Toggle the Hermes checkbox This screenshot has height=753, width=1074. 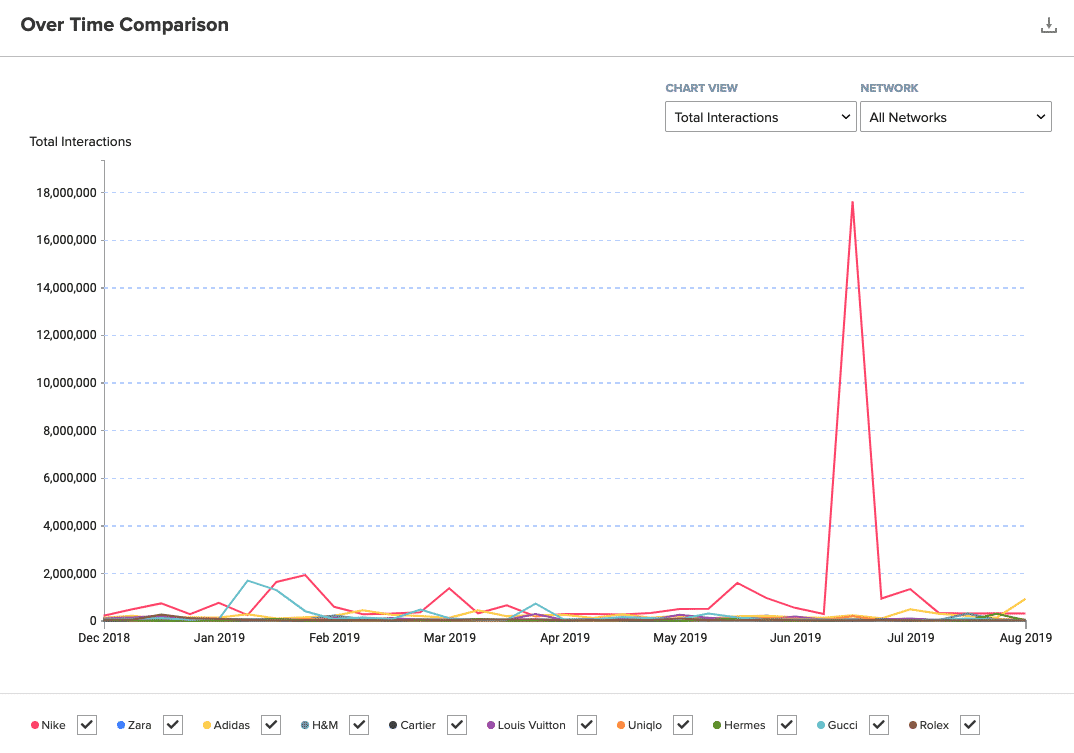click(787, 725)
